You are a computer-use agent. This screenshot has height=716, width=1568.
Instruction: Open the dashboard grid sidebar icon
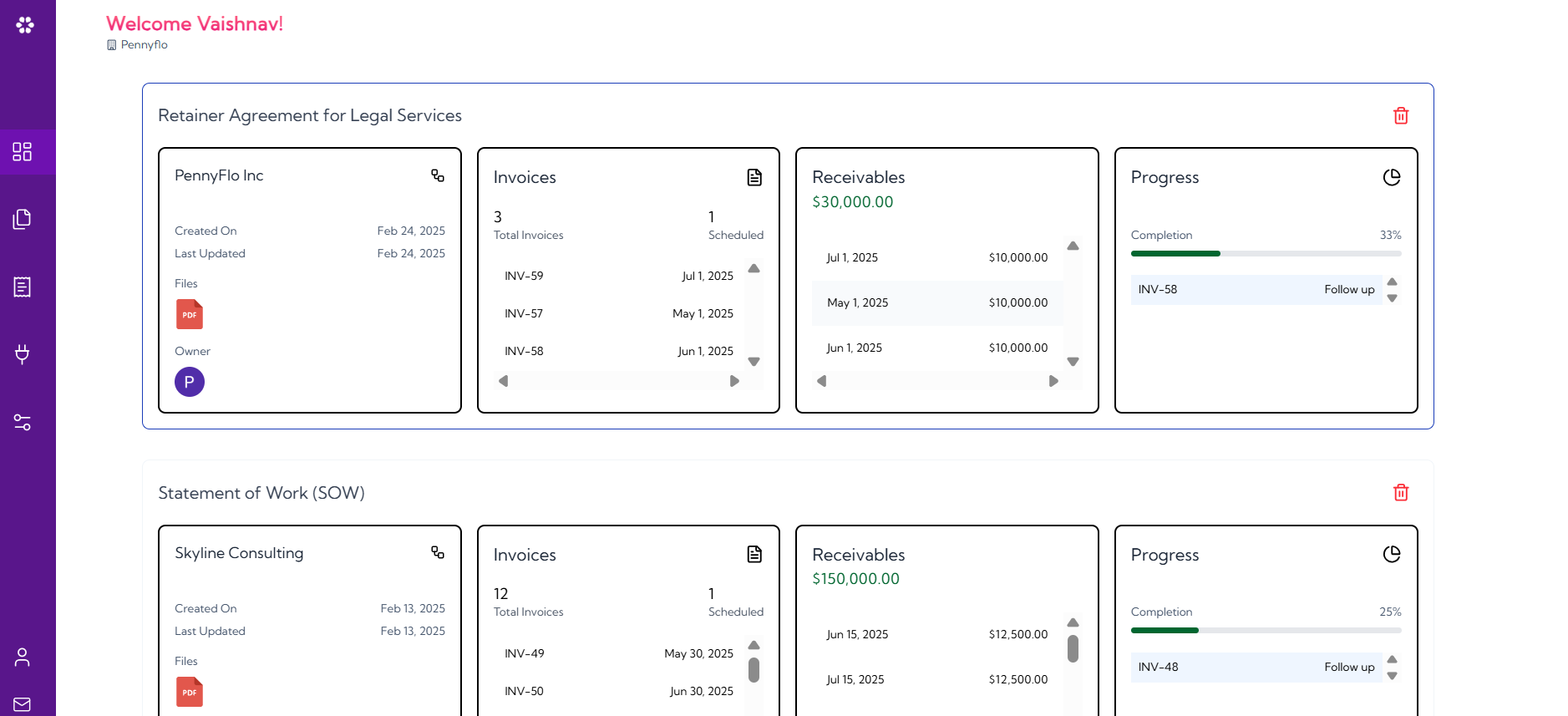pos(23,151)
